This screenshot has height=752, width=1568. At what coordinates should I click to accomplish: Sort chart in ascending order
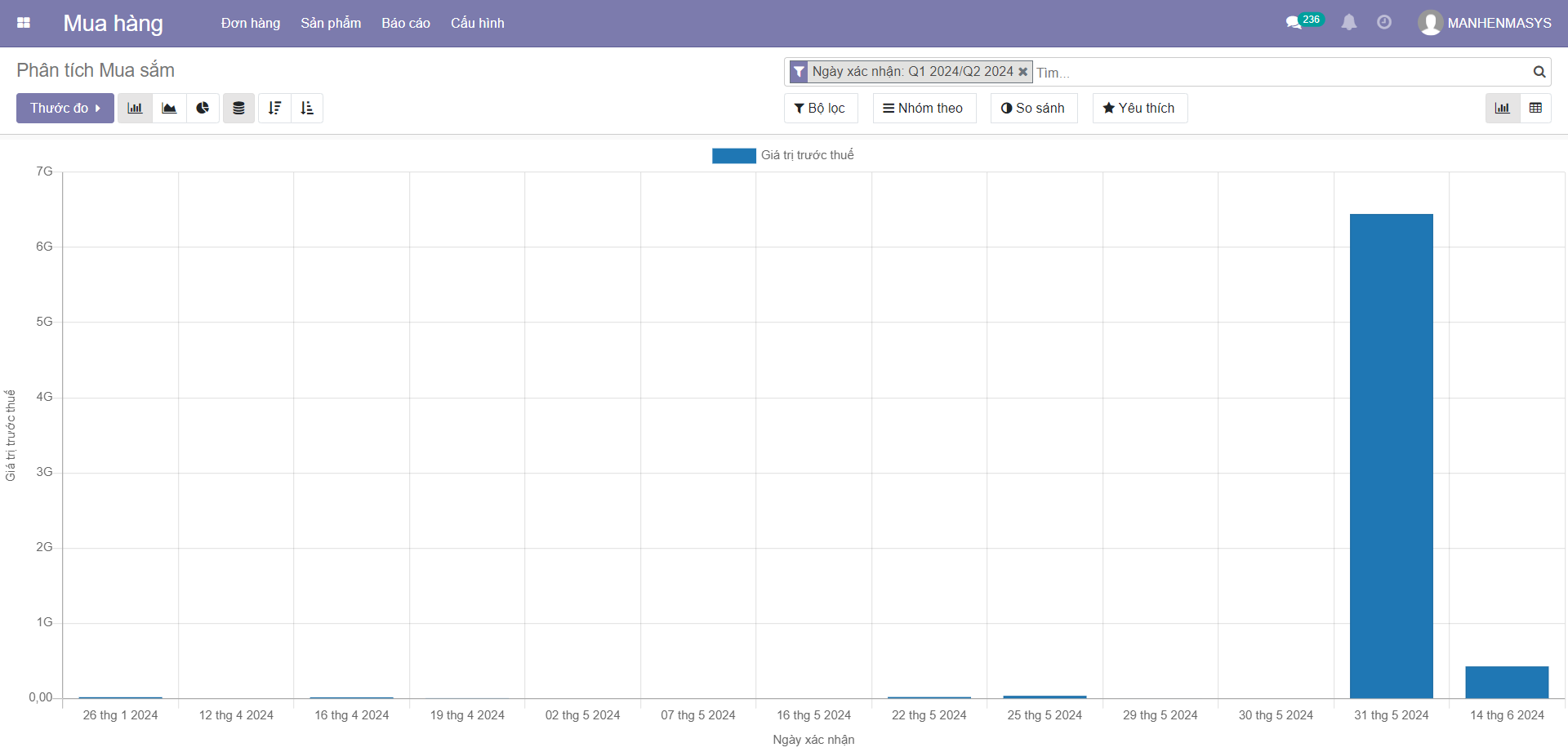click(x=307, y=108)
